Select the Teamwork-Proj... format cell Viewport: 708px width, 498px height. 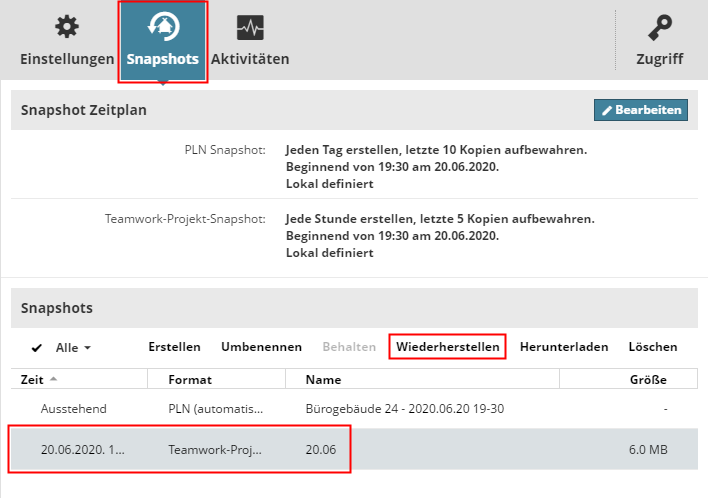[215, 450]
